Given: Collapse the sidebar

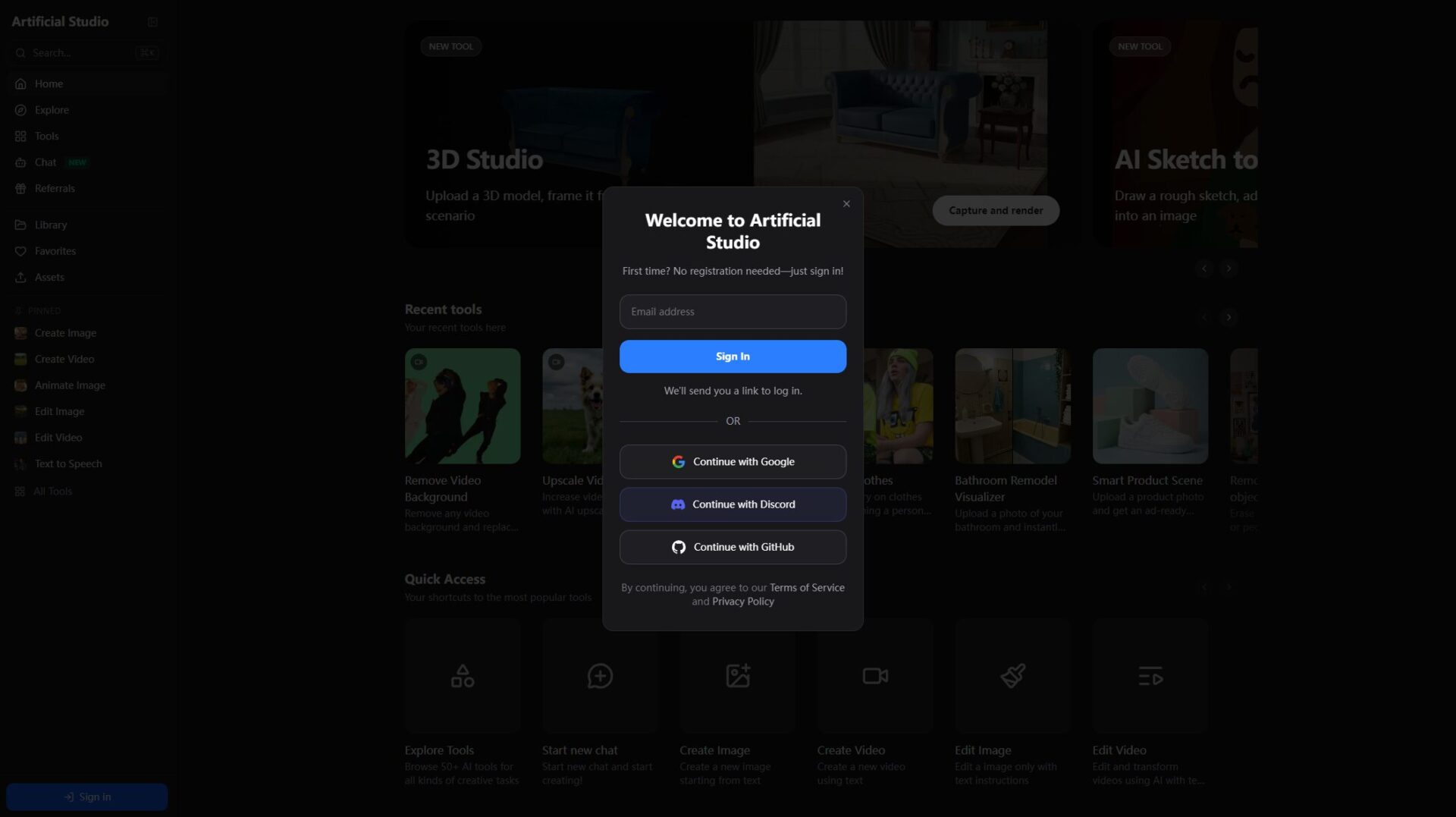Looking at the screenshot, I should click(152, 22).
